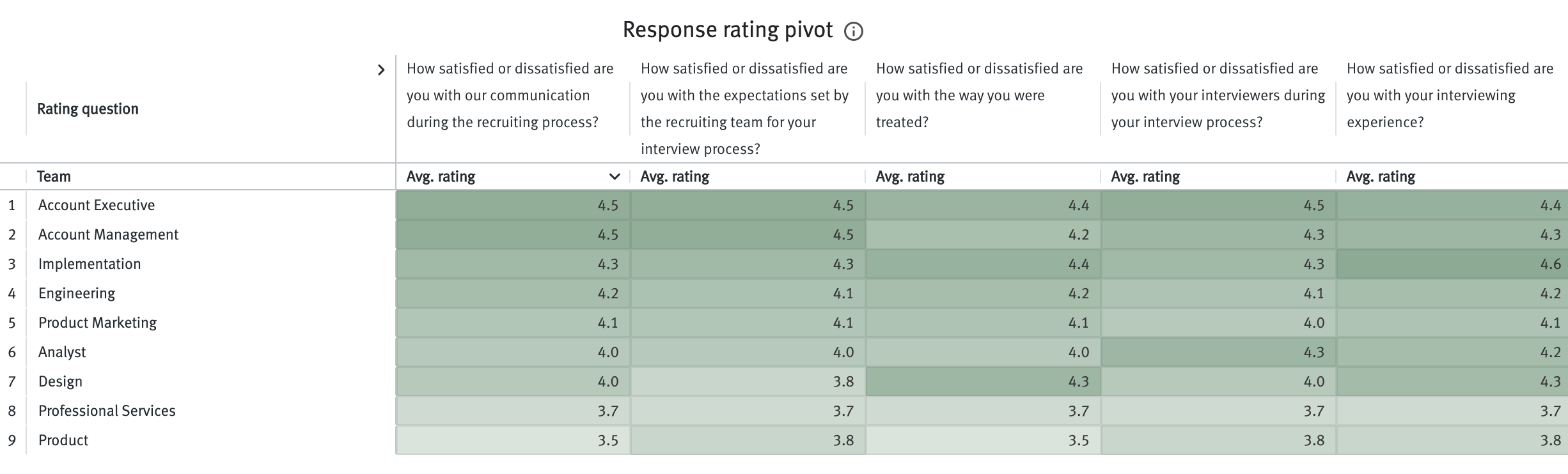Select the Engineering row label

77,293
